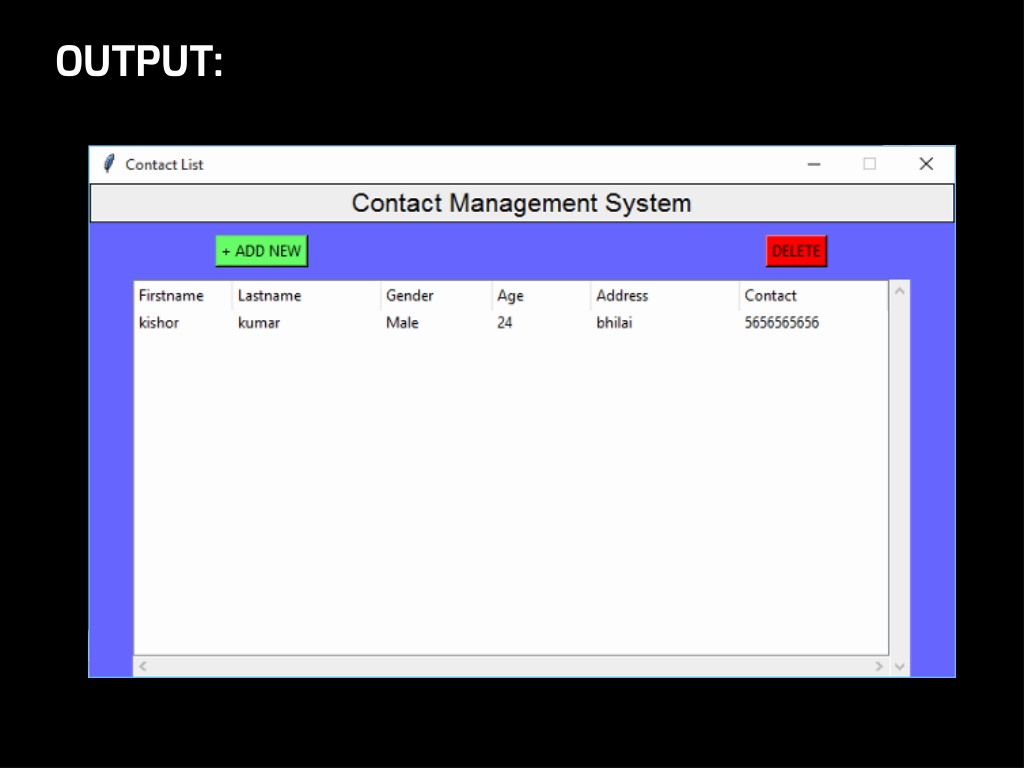Click the contact number 5656565656
This screenshot has height=768, width=1024.
(x=782, y=323)
